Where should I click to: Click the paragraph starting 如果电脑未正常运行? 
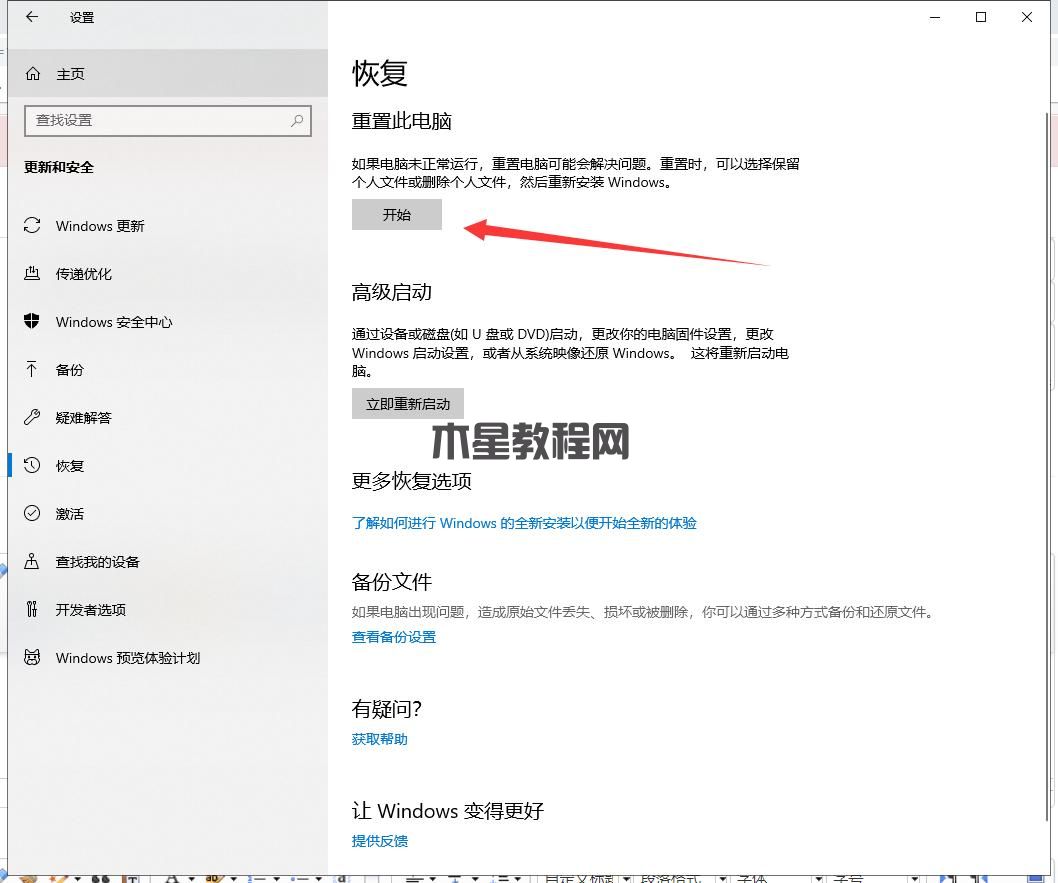[x=576, y=173]
